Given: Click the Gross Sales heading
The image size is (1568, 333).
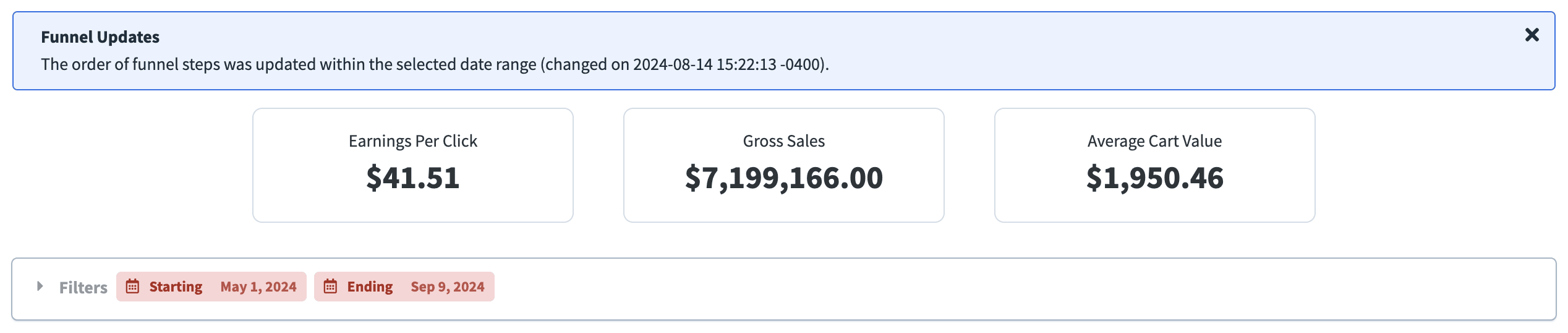Looking at the screenshot, I should 784,141.
